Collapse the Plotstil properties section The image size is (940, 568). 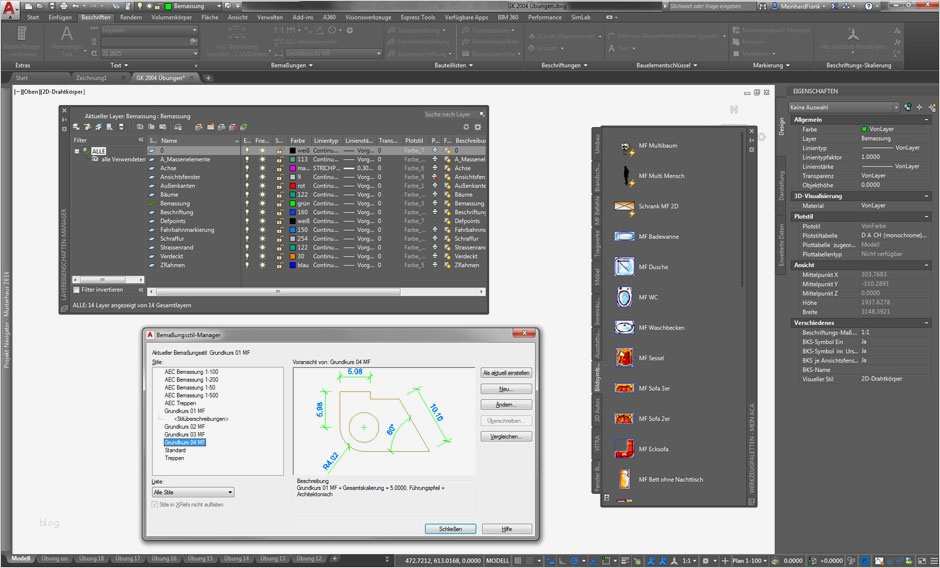[x=927, y=217]
